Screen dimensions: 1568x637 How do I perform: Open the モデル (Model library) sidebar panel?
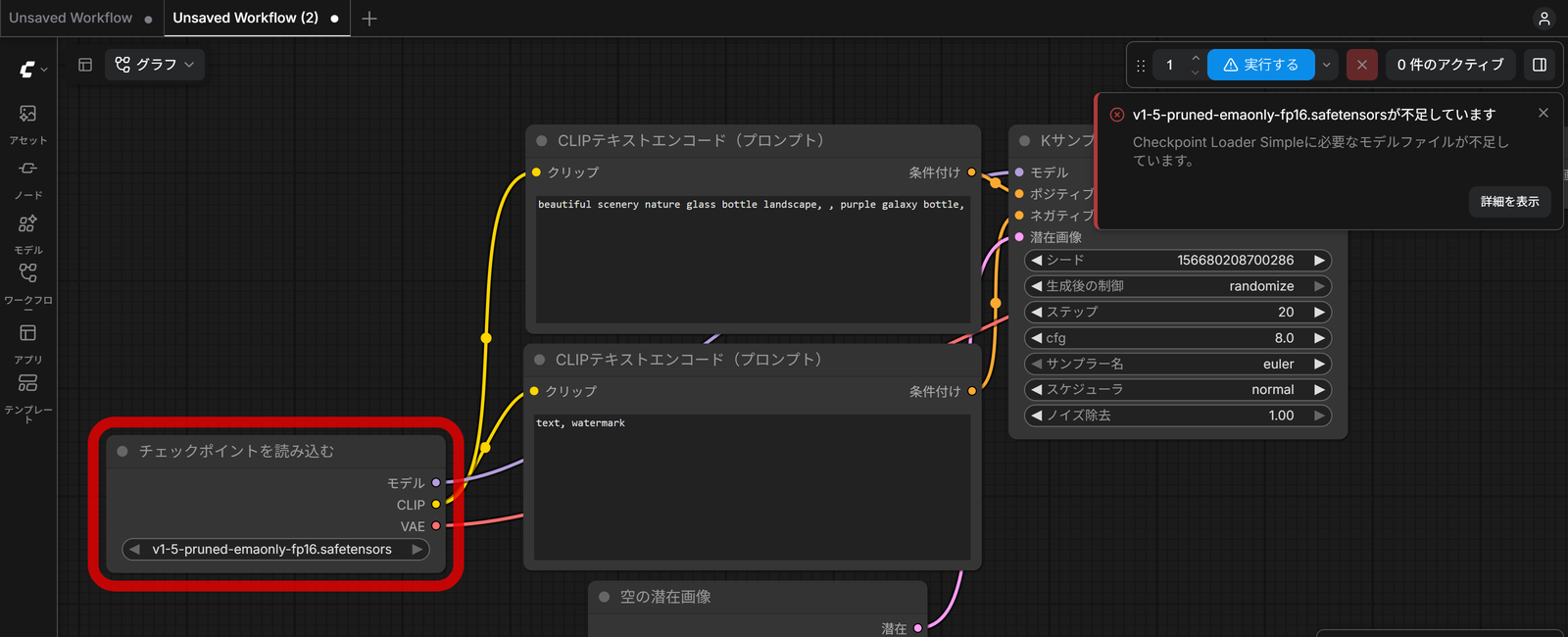[27, 234]
